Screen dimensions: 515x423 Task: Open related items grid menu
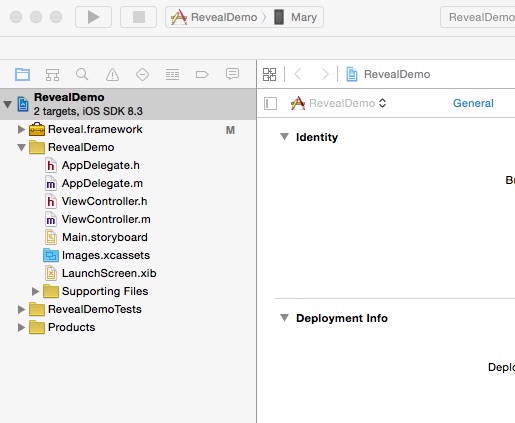pyautogui.click(x=269, y=74)
